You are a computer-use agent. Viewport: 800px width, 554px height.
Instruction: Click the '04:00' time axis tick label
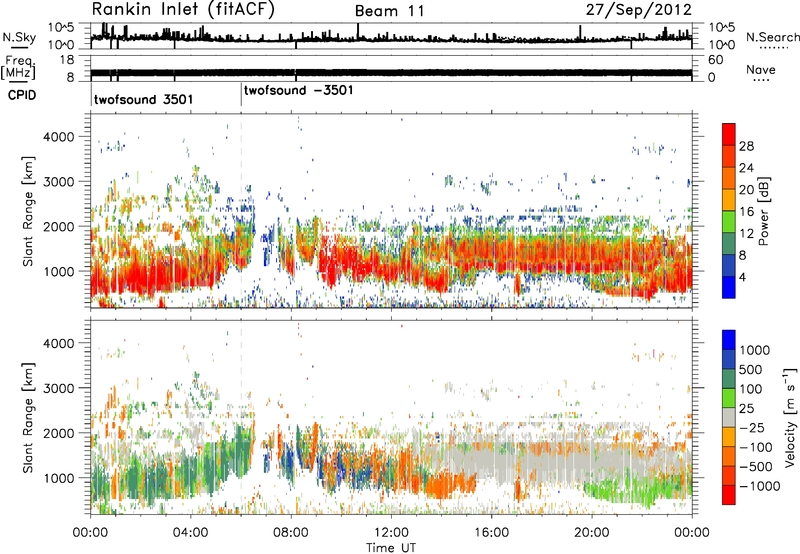tap(191, 533)
